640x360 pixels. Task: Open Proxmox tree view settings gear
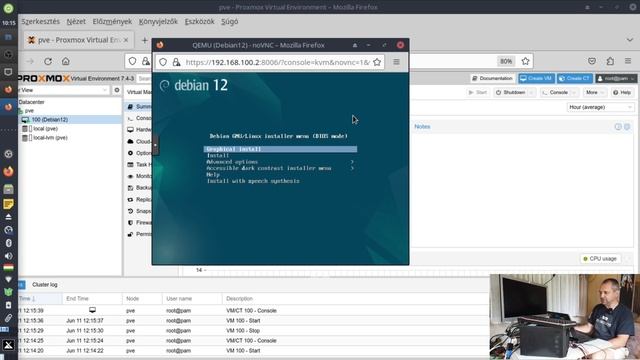117,90
